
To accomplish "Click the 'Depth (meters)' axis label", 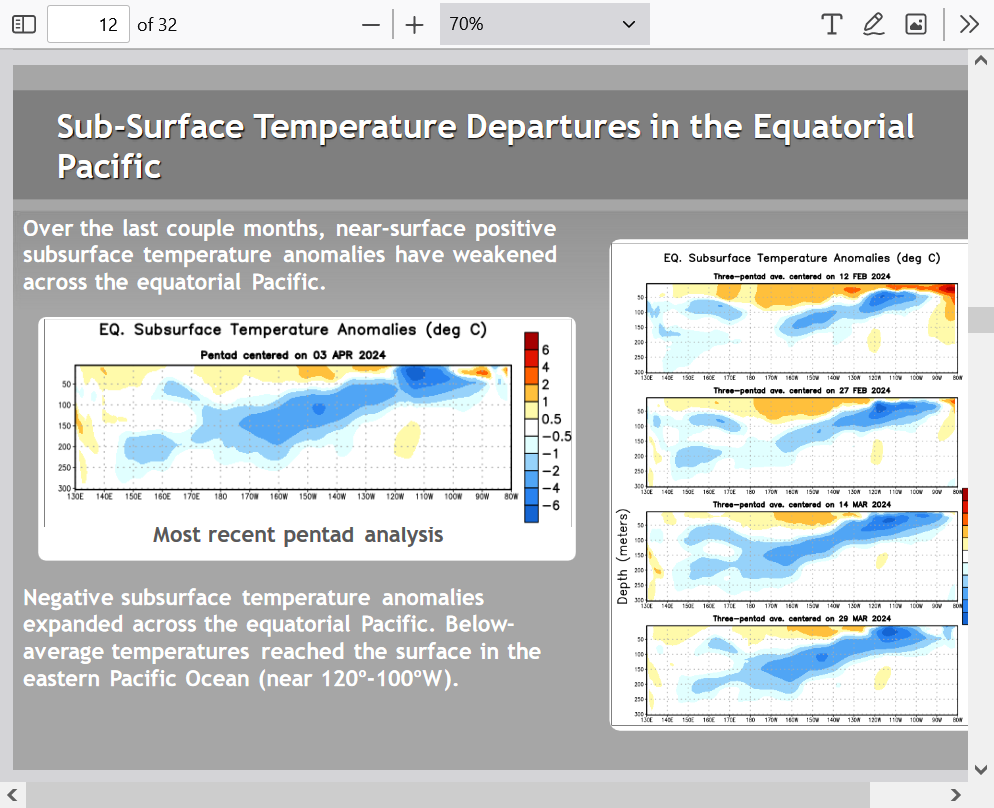I will pyautogui.click(x=623, y=556).
